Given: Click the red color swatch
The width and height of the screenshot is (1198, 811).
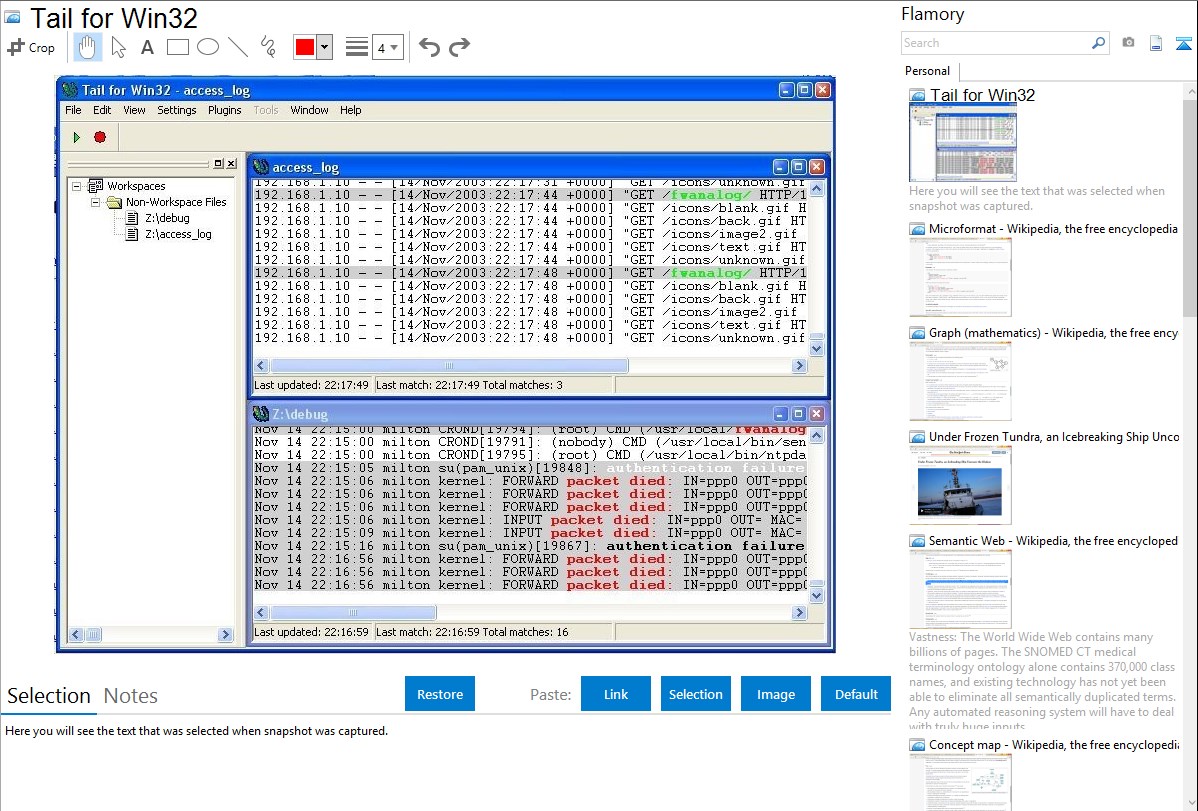Looking at the screenshot, I should point(304,47).
